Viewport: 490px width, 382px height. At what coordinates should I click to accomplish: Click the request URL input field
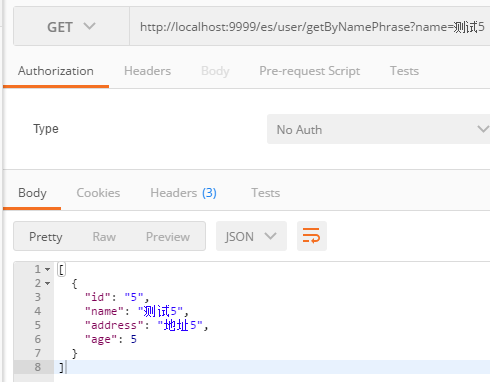pyautogui.click(x=310, y=26)
